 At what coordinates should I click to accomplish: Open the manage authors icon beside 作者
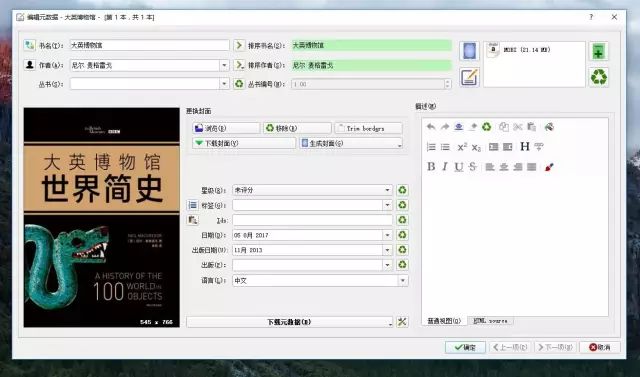click(x=29, y=65)
